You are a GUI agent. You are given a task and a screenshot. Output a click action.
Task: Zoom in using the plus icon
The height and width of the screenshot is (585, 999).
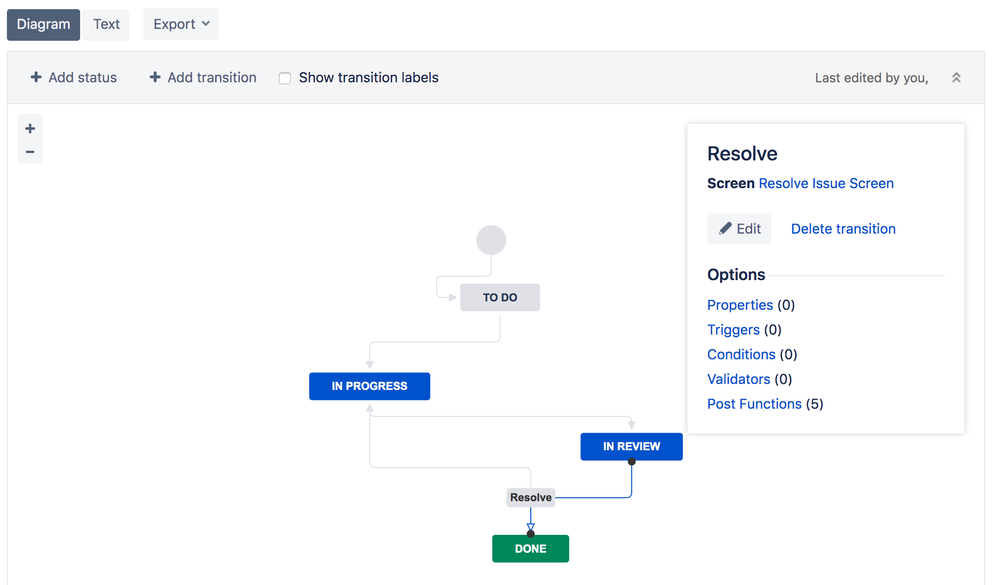pyautogui.click(x=29, y=127)
